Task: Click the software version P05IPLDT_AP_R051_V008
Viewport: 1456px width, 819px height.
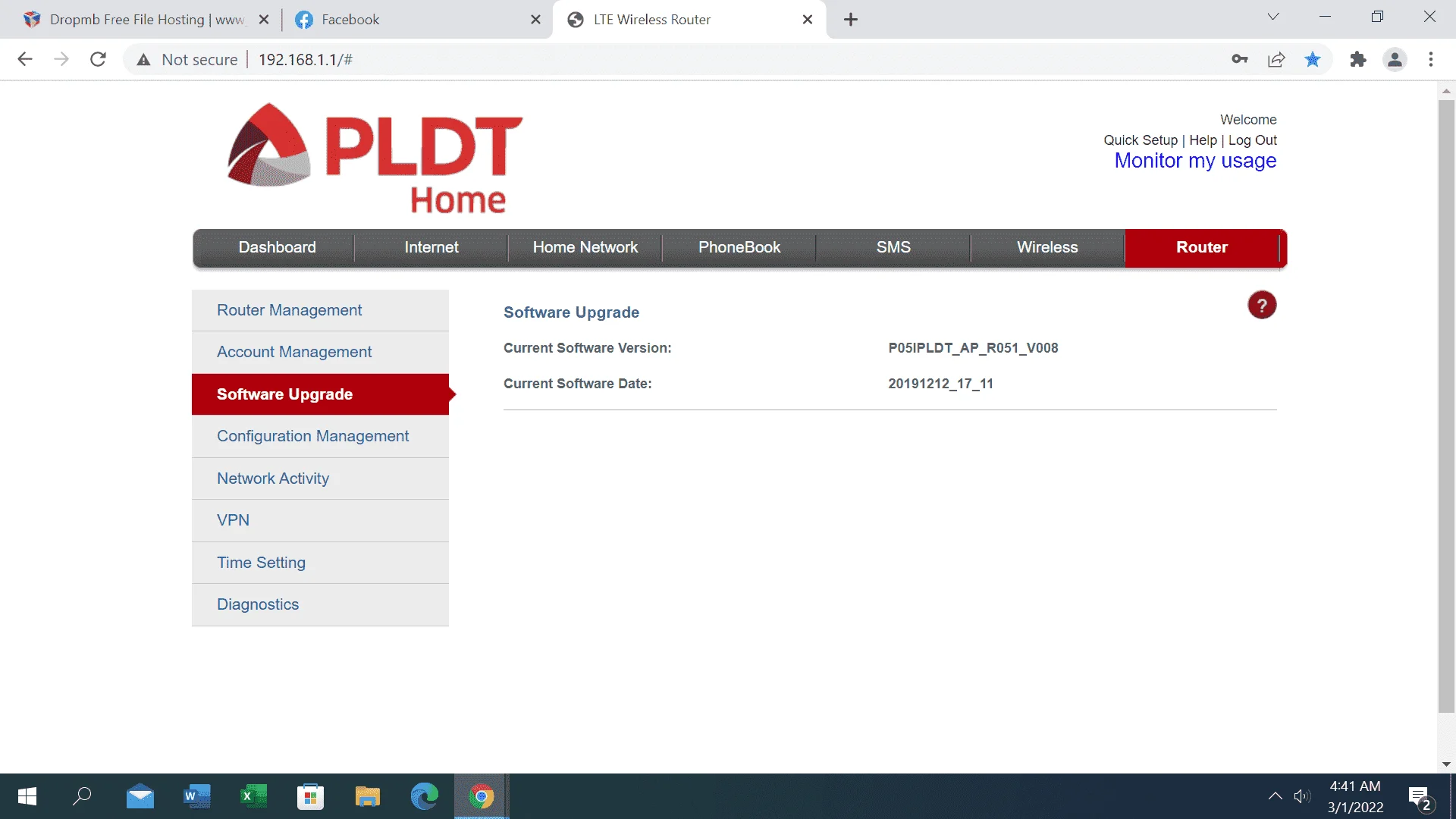Action: pyautogui.click(x=973, y=348)
